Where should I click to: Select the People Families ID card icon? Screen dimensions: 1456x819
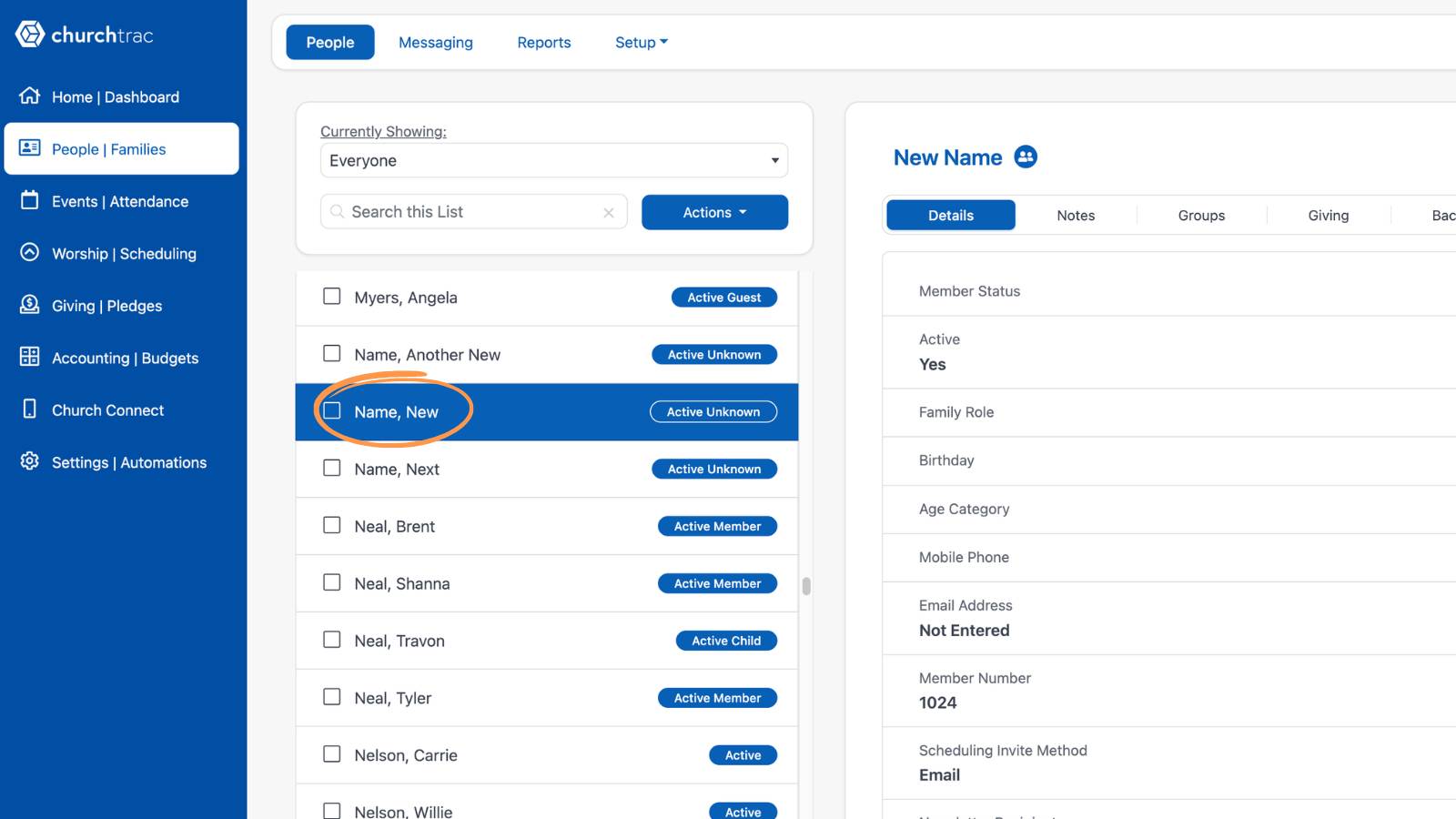30,147
